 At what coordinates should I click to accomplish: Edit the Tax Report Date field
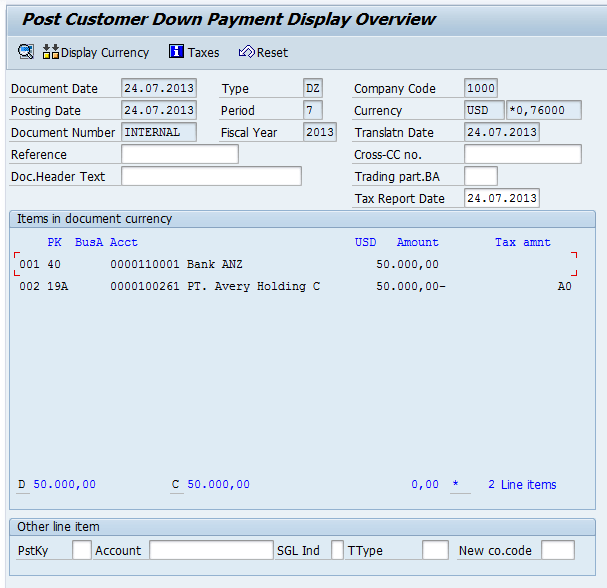click(x=501, y=198)
